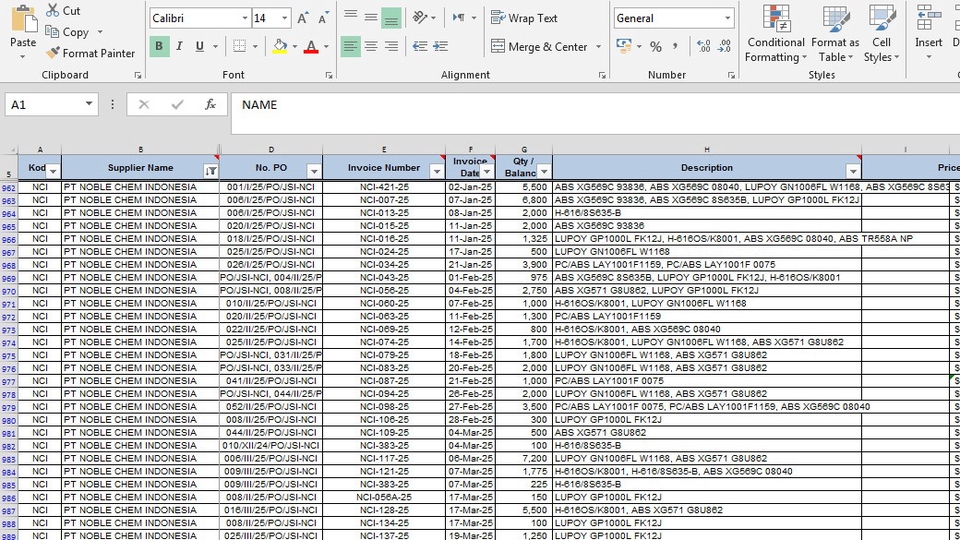
Task: Click formula bar containing NAME
Action: [595, 113]
